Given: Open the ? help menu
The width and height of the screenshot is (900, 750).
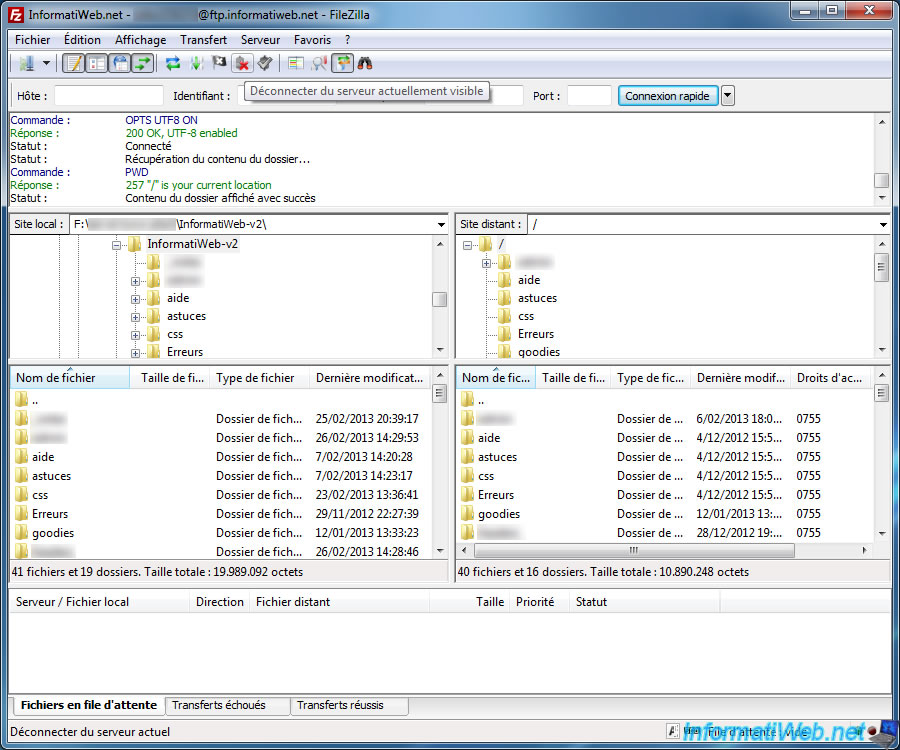Looking at the screenshot, I should [347, 40].
